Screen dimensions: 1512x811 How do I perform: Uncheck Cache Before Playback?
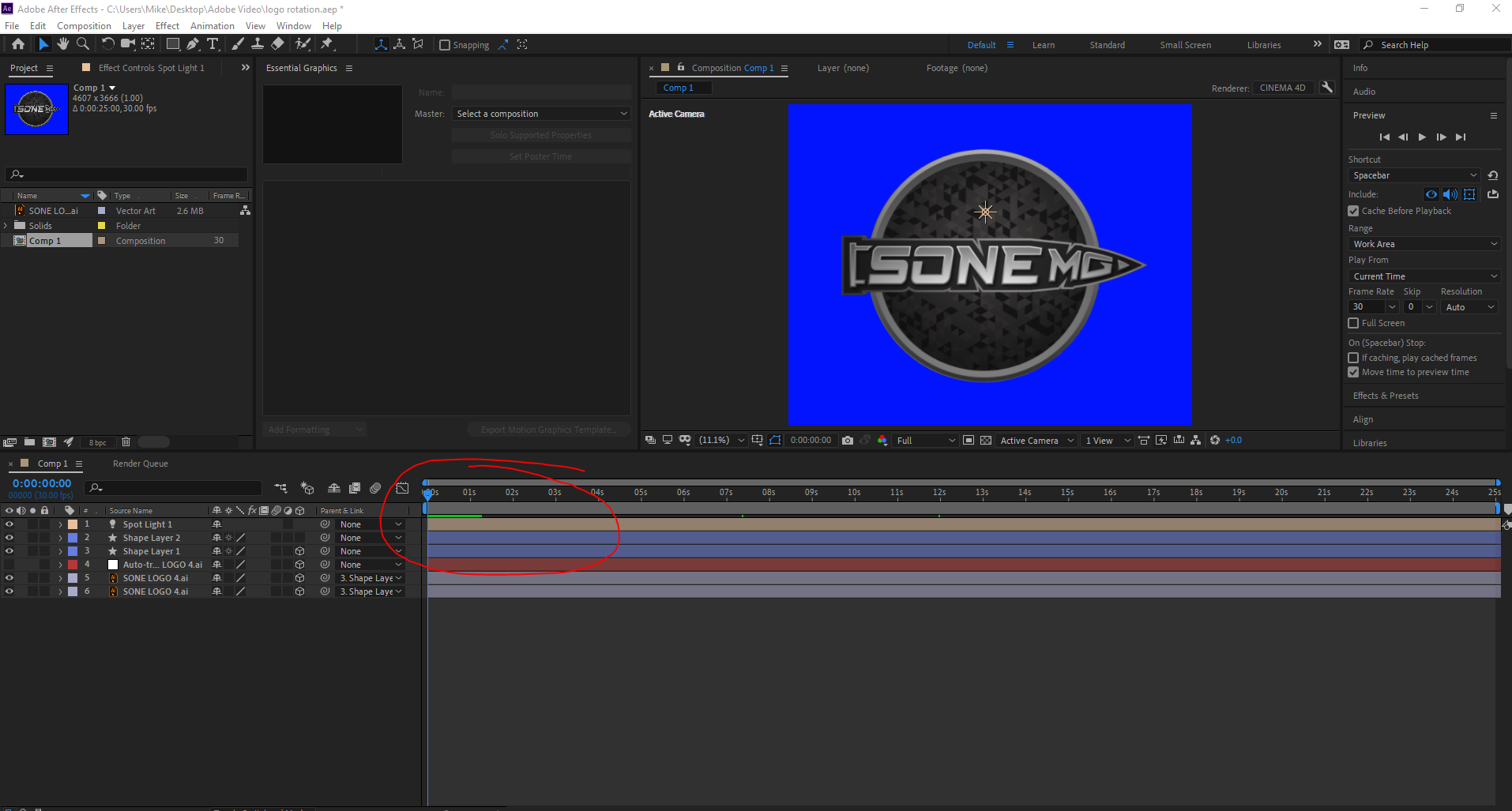point(1353,211)
